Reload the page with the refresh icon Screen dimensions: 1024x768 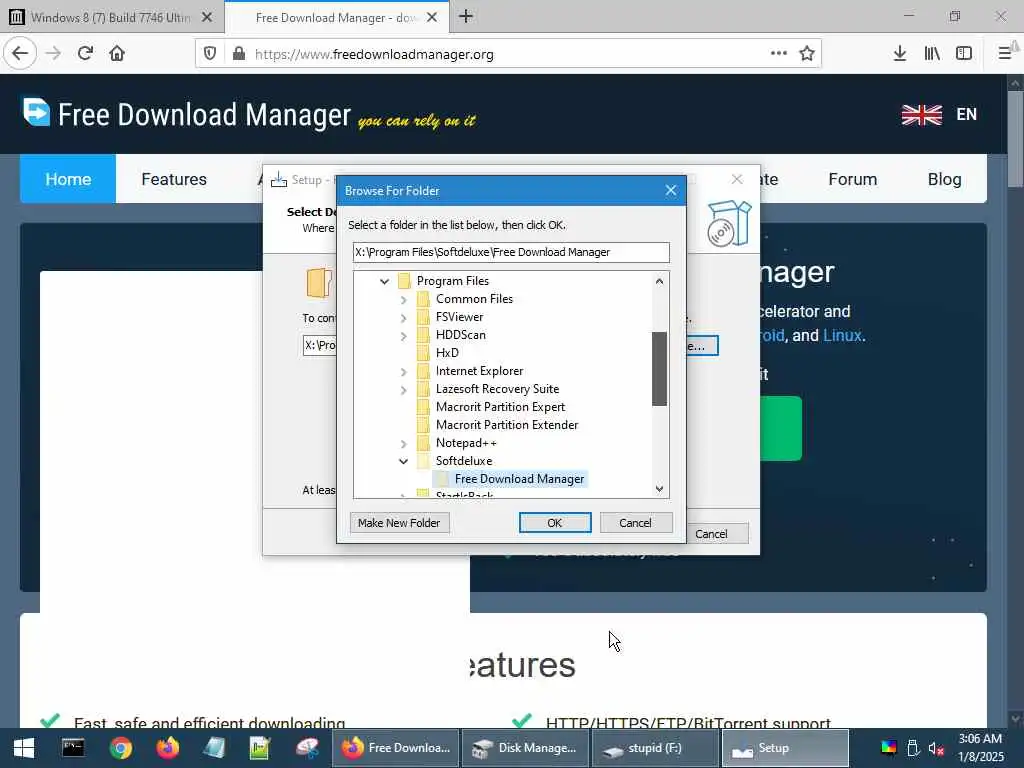pos(85,54)
